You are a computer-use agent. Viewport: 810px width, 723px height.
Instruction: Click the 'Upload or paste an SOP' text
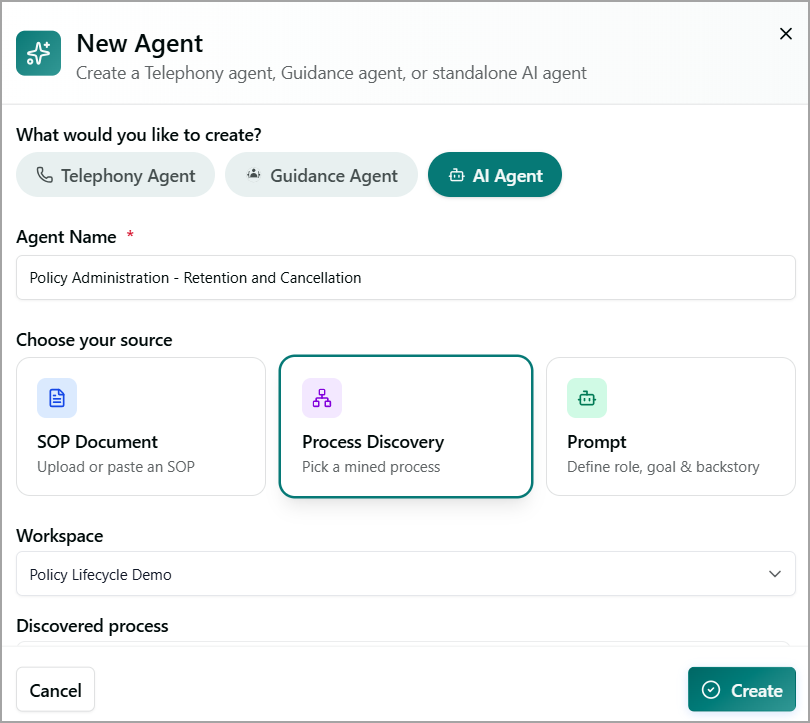pyautogui.click(x=116, y=467)
